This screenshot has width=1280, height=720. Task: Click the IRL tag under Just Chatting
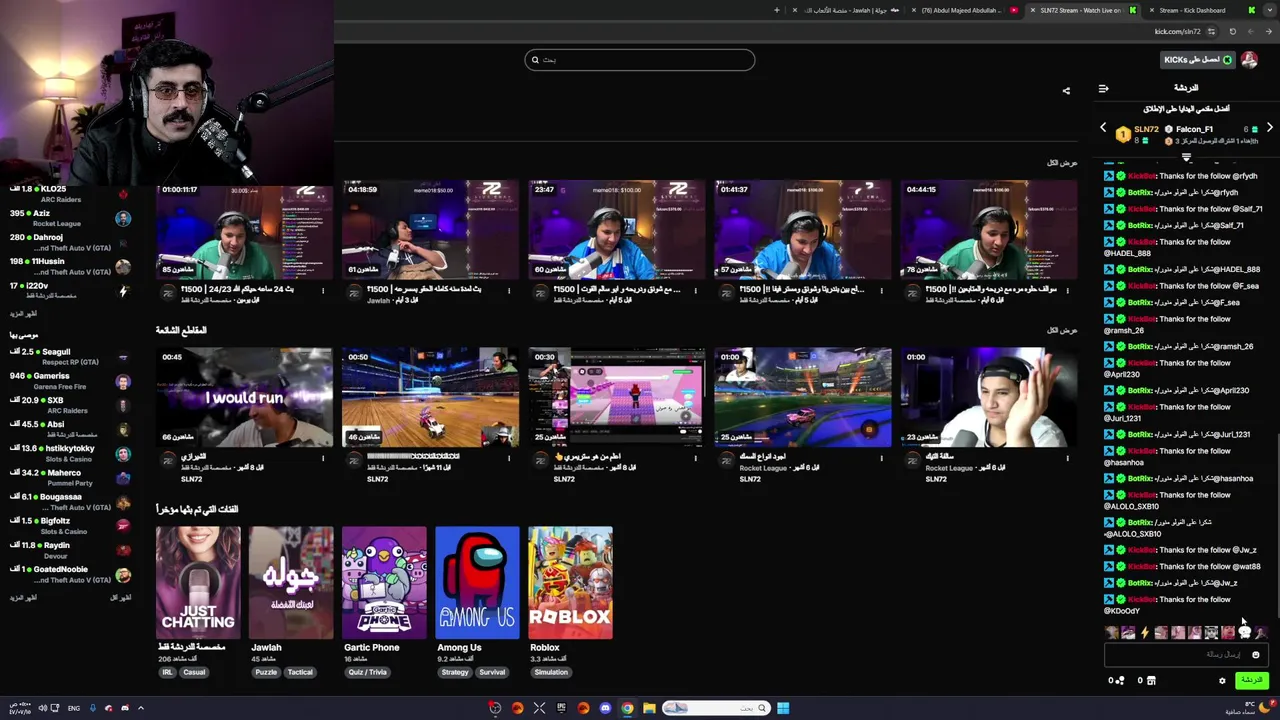(x=167, y=673)
